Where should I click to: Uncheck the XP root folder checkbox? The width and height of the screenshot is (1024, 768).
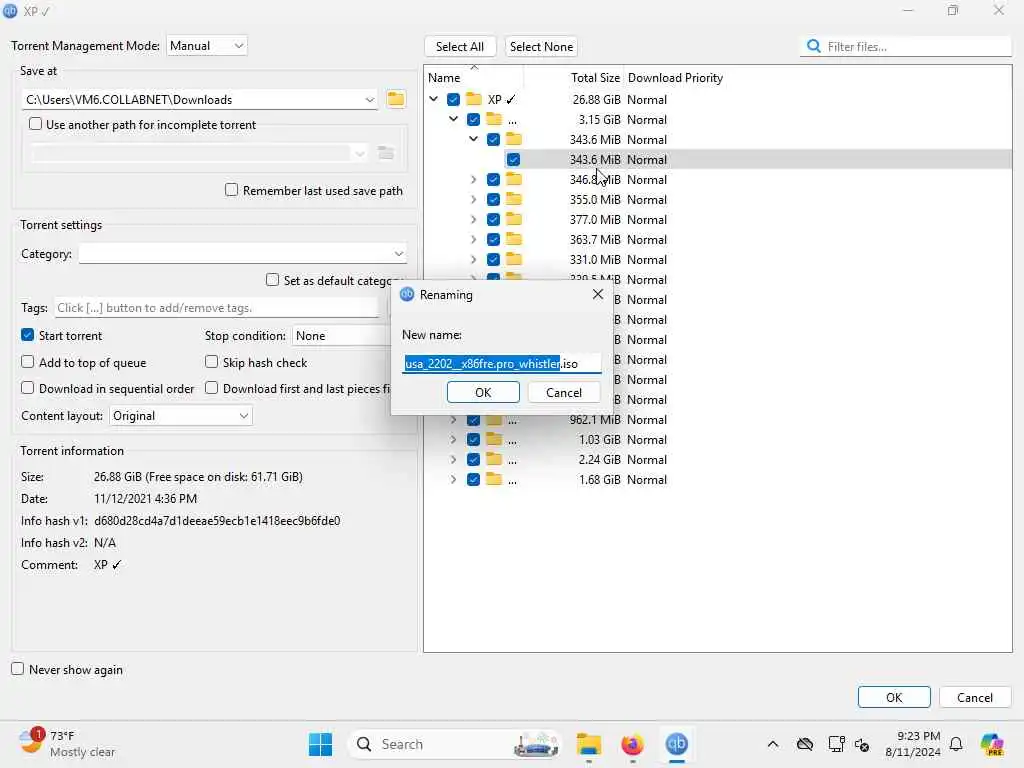[x=453, y=99]
